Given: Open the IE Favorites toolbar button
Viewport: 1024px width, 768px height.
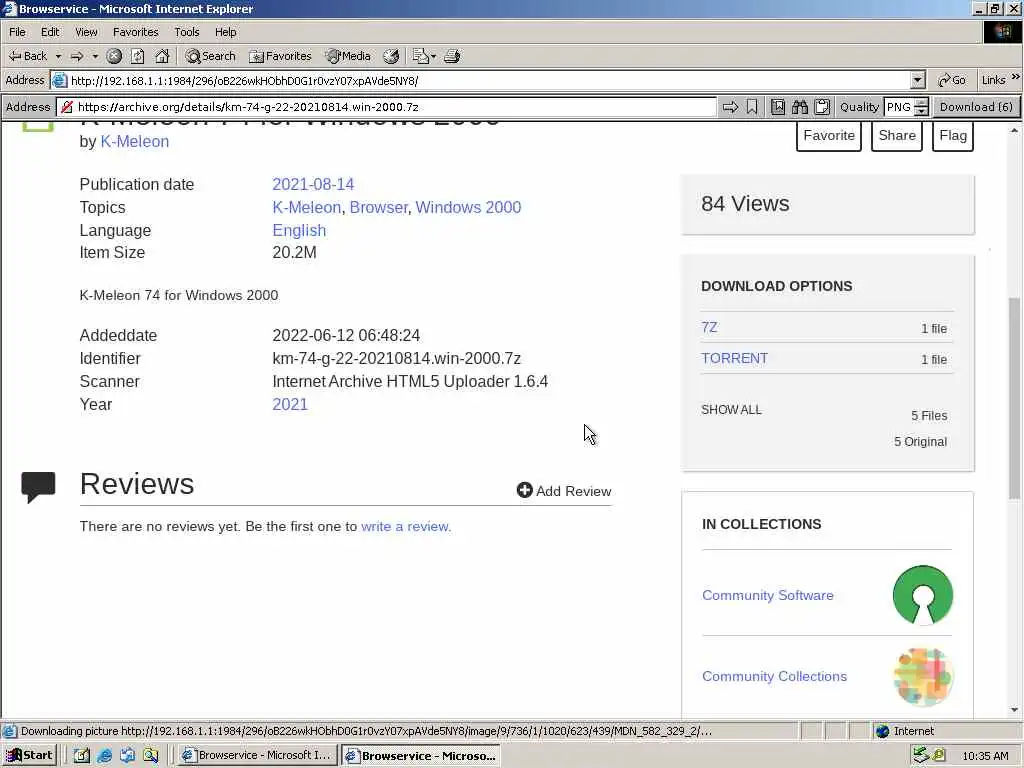Looking at the screenshot, I should pyautogui.click(x=281, y=56).
